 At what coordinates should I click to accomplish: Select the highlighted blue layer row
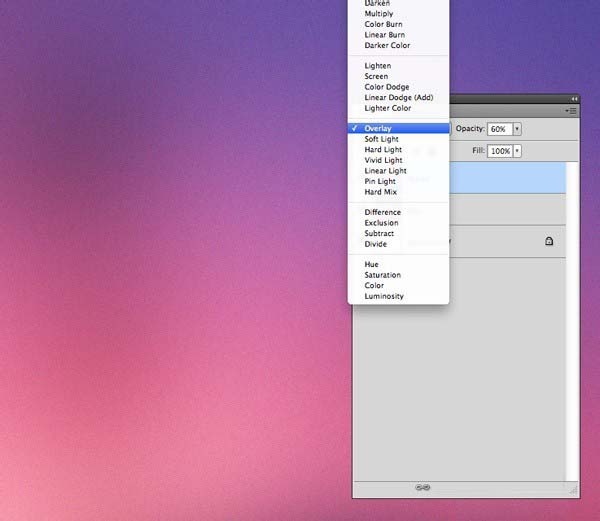point(507,177)
